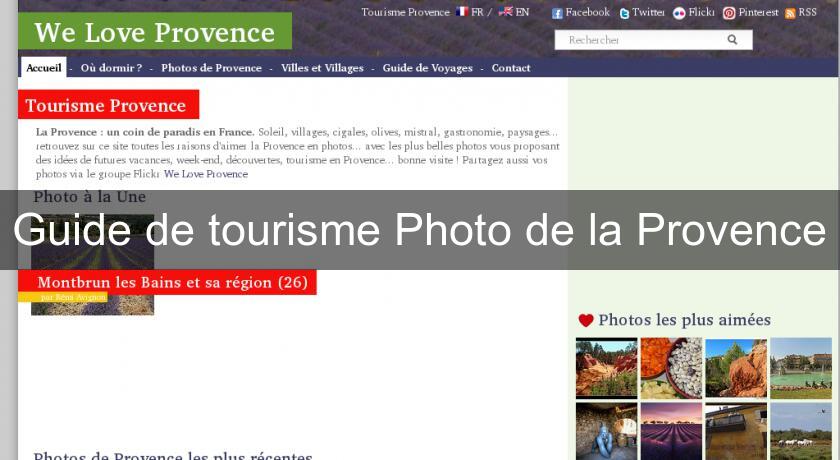Open the Guide de Voyages menu

click(x=428, y=68)
